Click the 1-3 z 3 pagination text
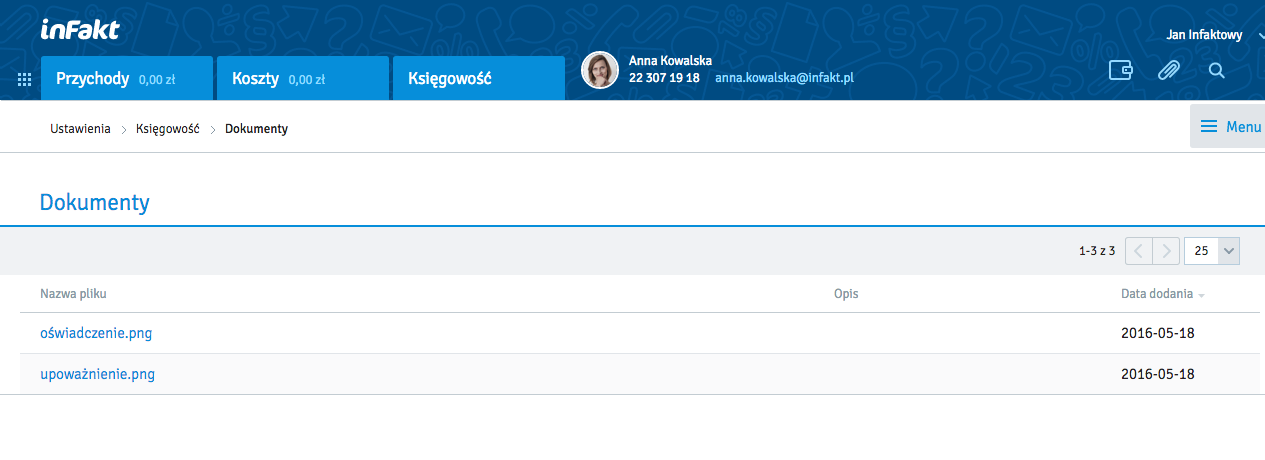The height and width of the screenshot is (460, 1265). coord(1097,251)
